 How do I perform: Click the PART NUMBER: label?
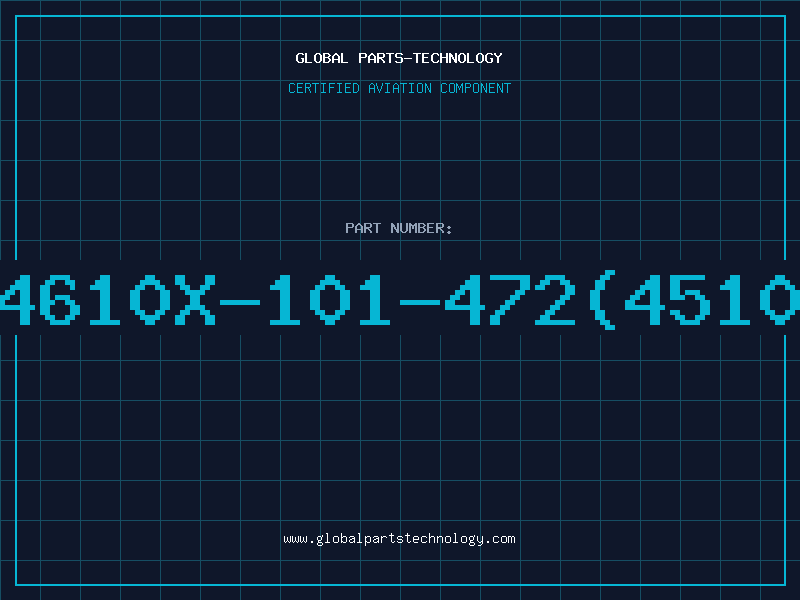click(399, 228)
